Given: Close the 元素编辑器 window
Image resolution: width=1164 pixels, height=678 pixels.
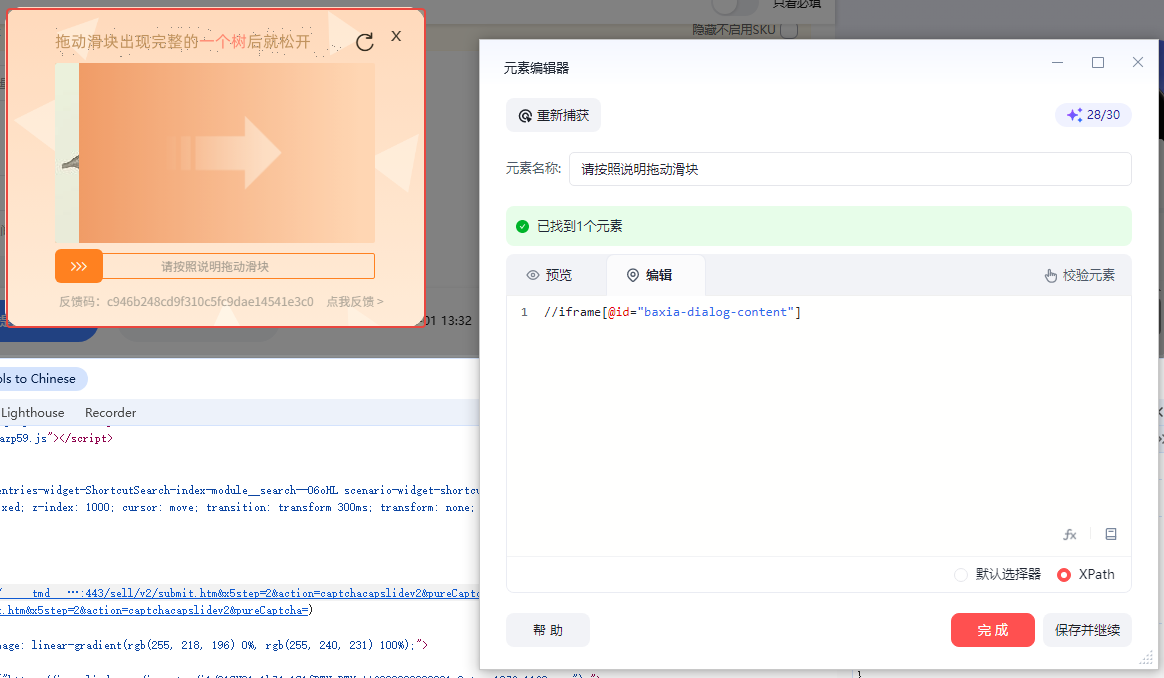Looking at the screenshot, I should pyautogui.click(x=1137, y=62).
